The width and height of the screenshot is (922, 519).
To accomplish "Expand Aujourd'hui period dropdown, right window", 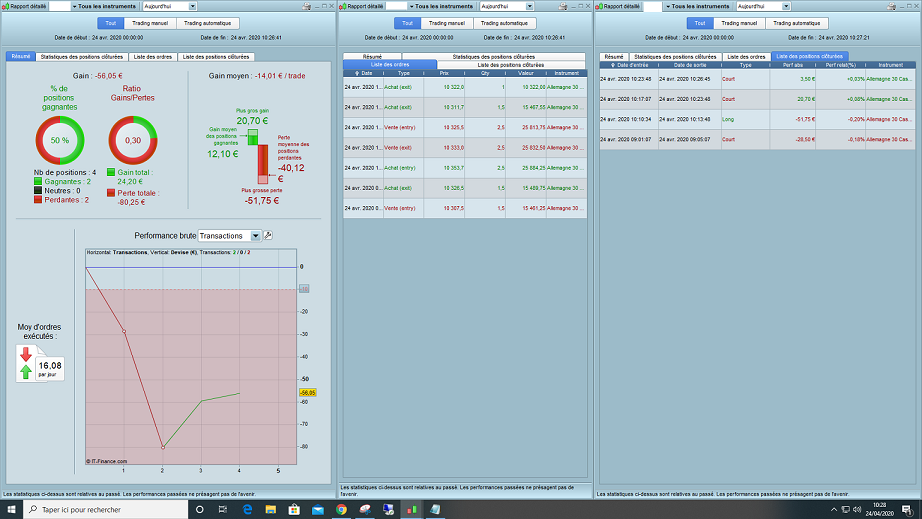I will coord(786,6).
